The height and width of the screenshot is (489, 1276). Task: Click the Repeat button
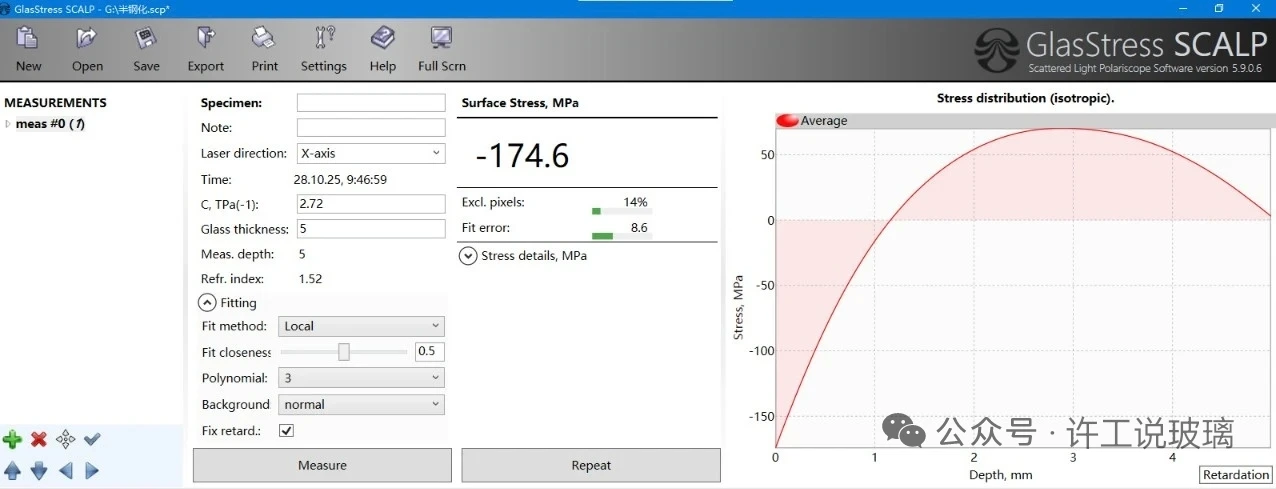click(591, 465)
